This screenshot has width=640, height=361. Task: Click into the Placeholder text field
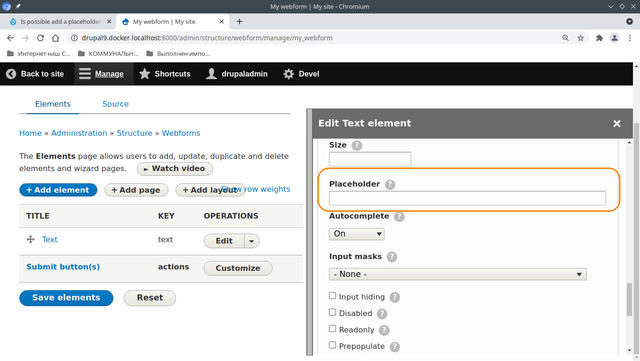(467, 198)
